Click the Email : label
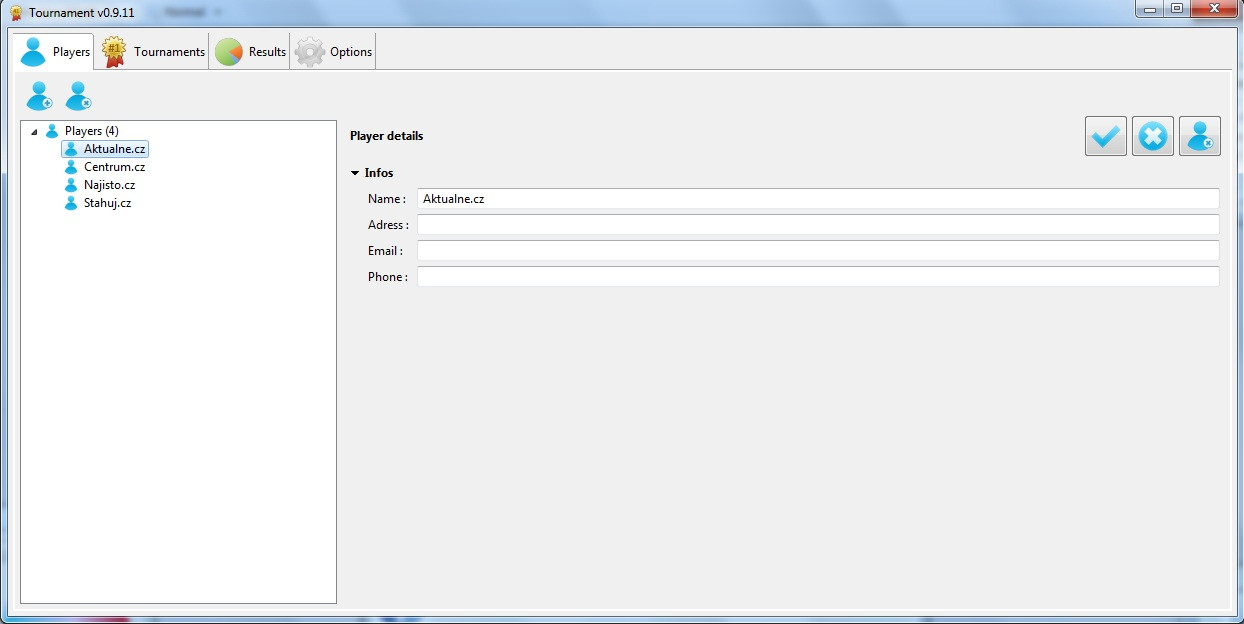The width and height of the screenshot is (1244, 624). pos(385,251)
